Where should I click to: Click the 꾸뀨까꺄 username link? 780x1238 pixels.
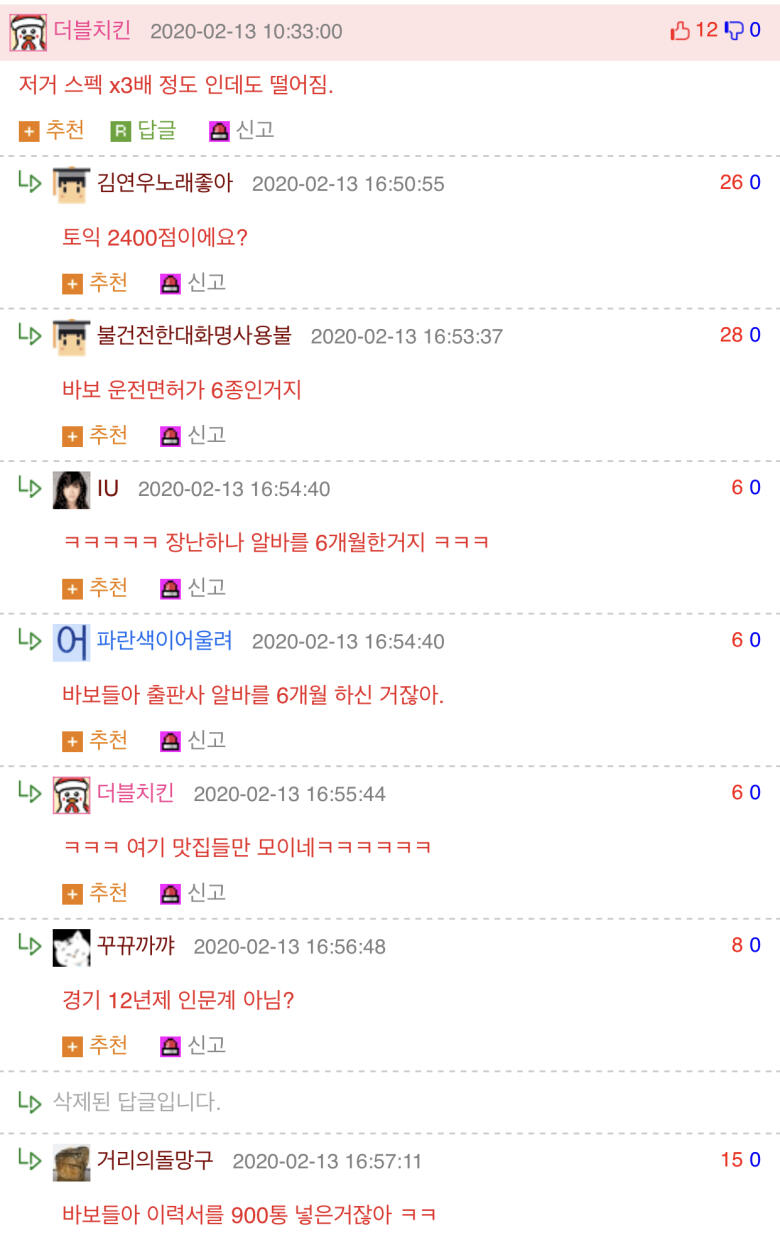[x=136, y=945]
